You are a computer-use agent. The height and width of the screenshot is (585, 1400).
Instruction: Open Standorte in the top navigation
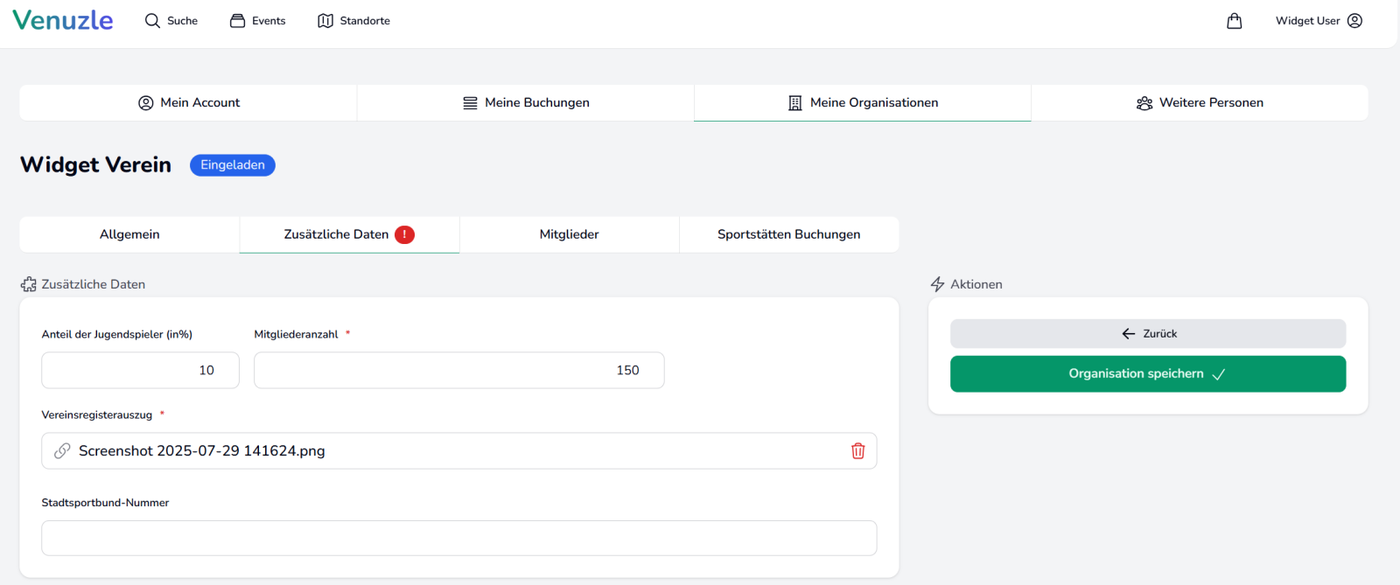click(x=354, y=20)
